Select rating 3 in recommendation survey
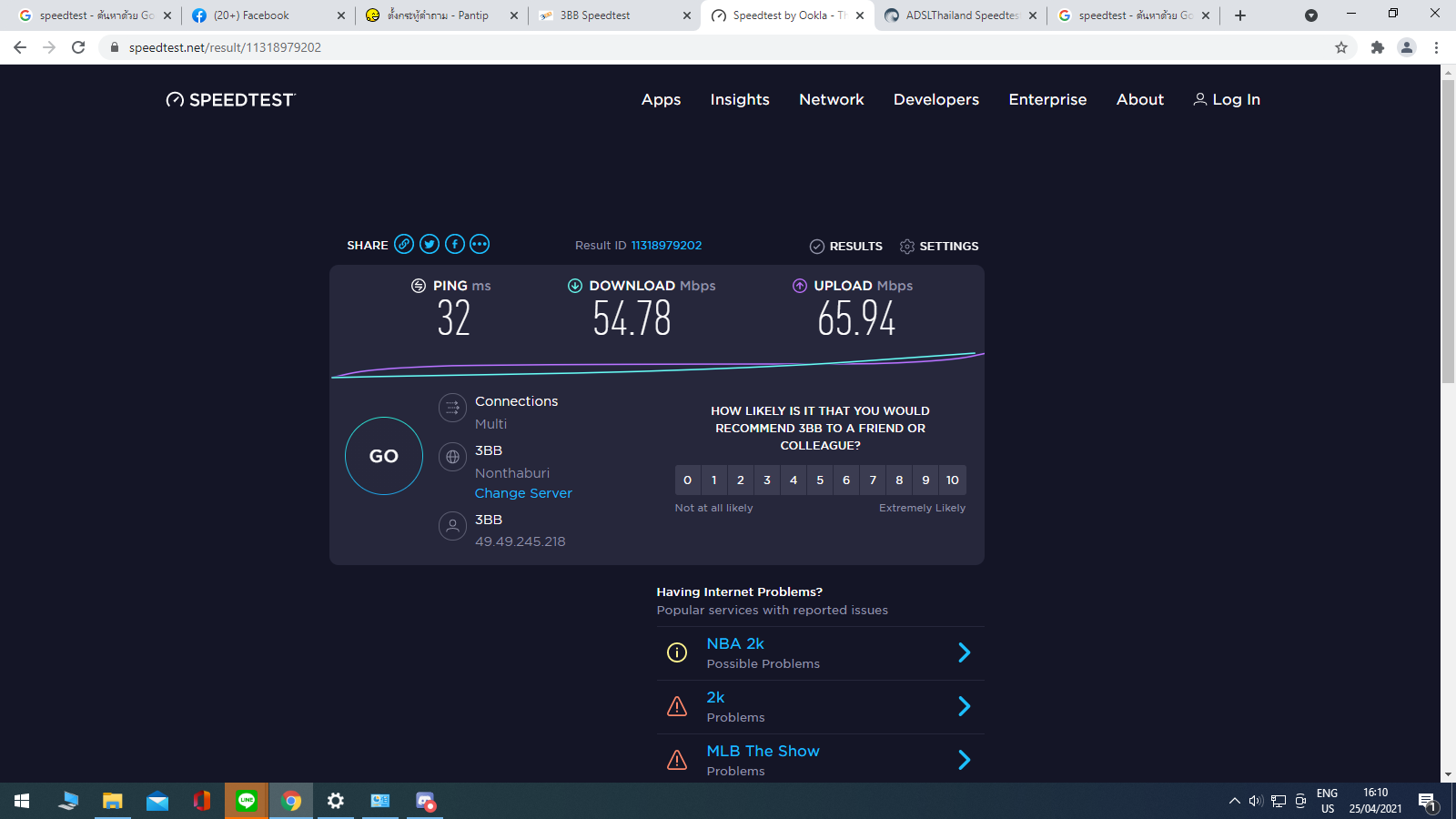The height and width of the screenshot is (819, 1456). 767,480
